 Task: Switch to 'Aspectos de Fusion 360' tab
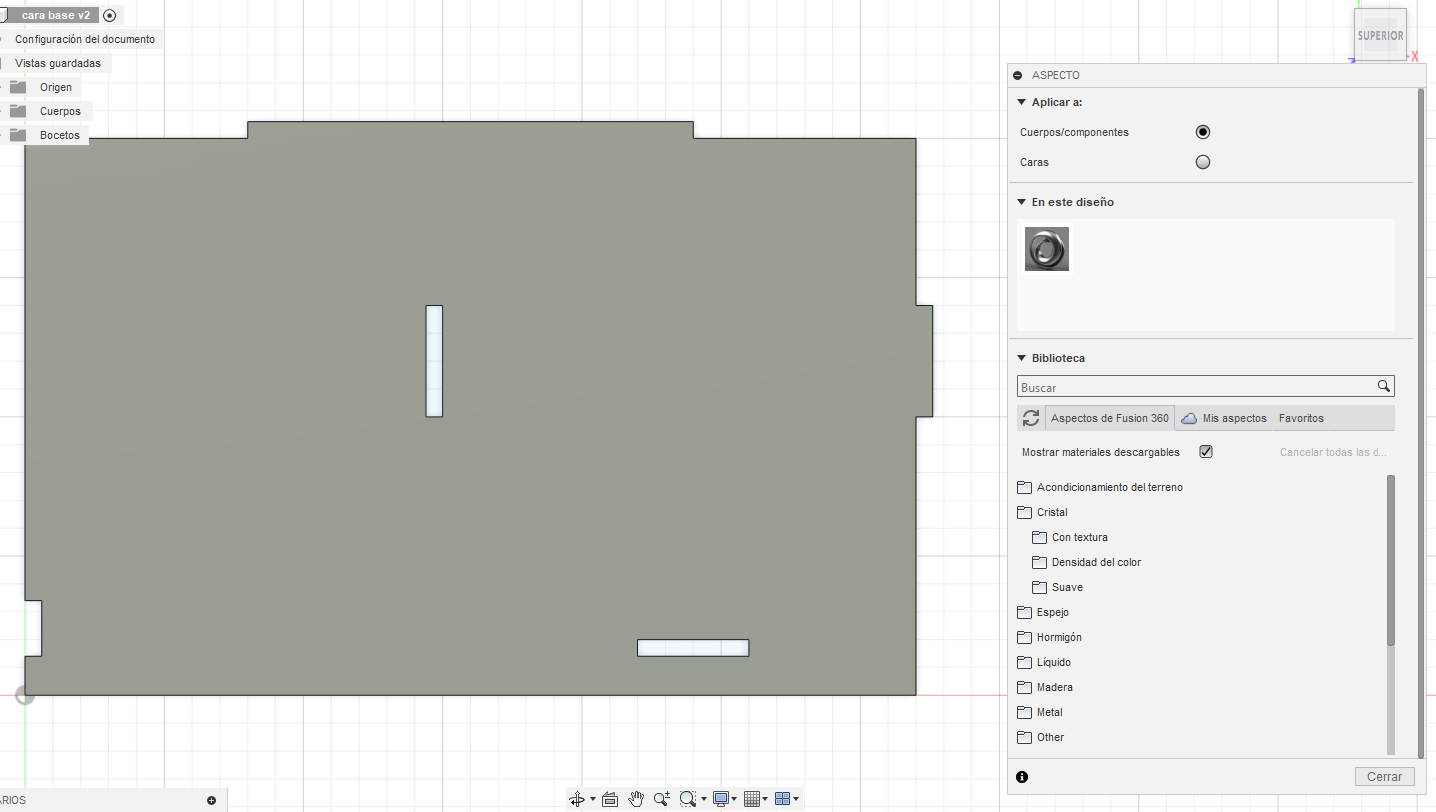pos(1110,418)
